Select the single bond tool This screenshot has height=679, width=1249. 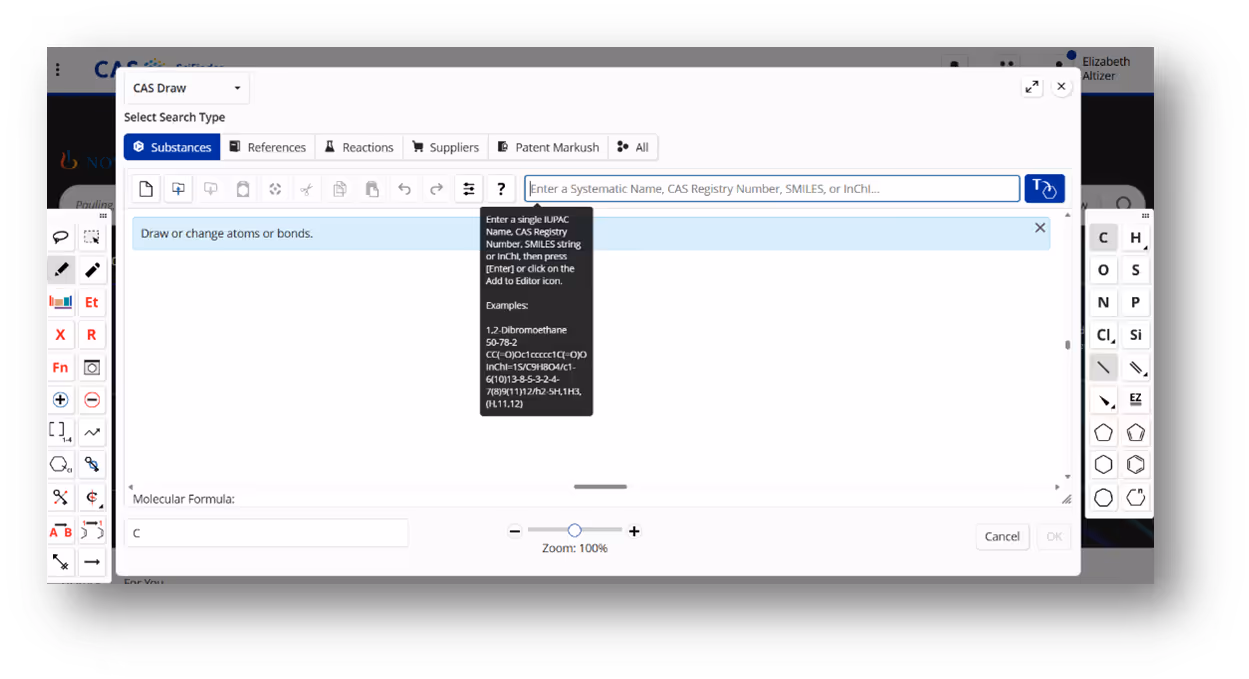(x=1103, y=368)
